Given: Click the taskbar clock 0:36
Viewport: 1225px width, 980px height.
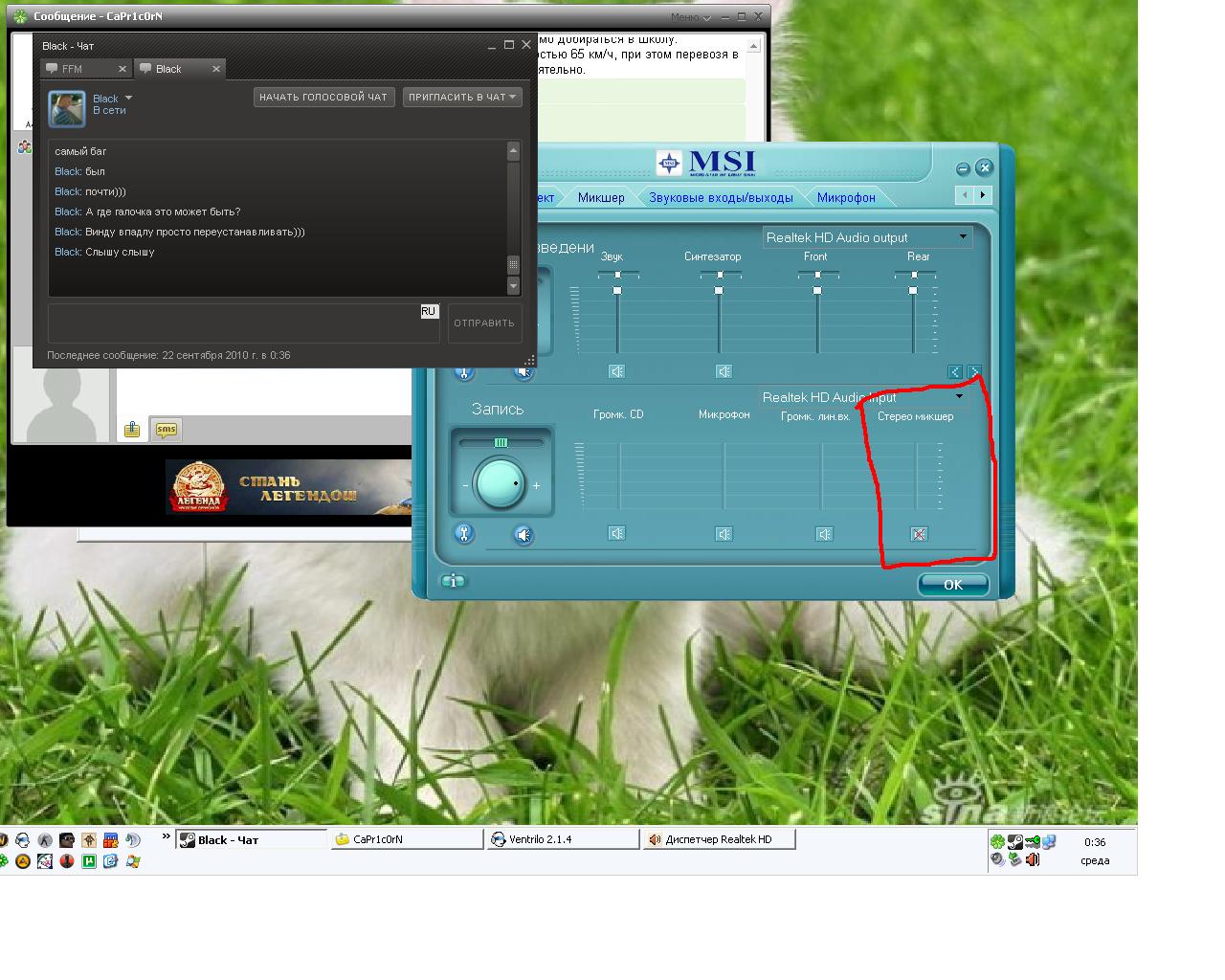Looking at the screenshot, I should click(x=1095, y=842).
